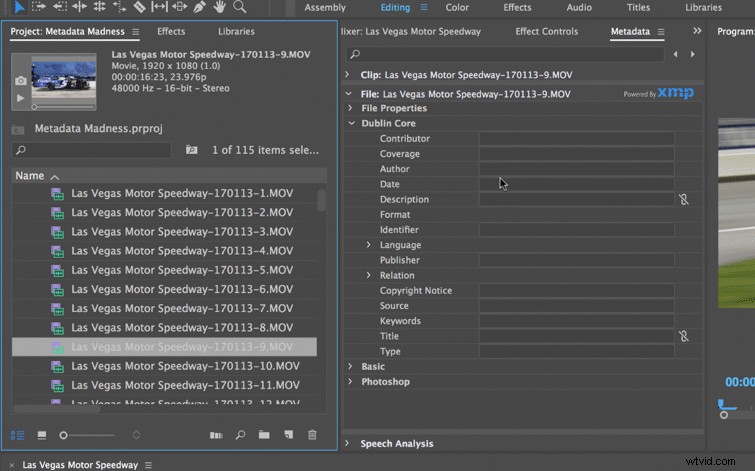Select the Rate Stretch tool
This screenshot has height=471, width=755.
[x=119, y=7]
